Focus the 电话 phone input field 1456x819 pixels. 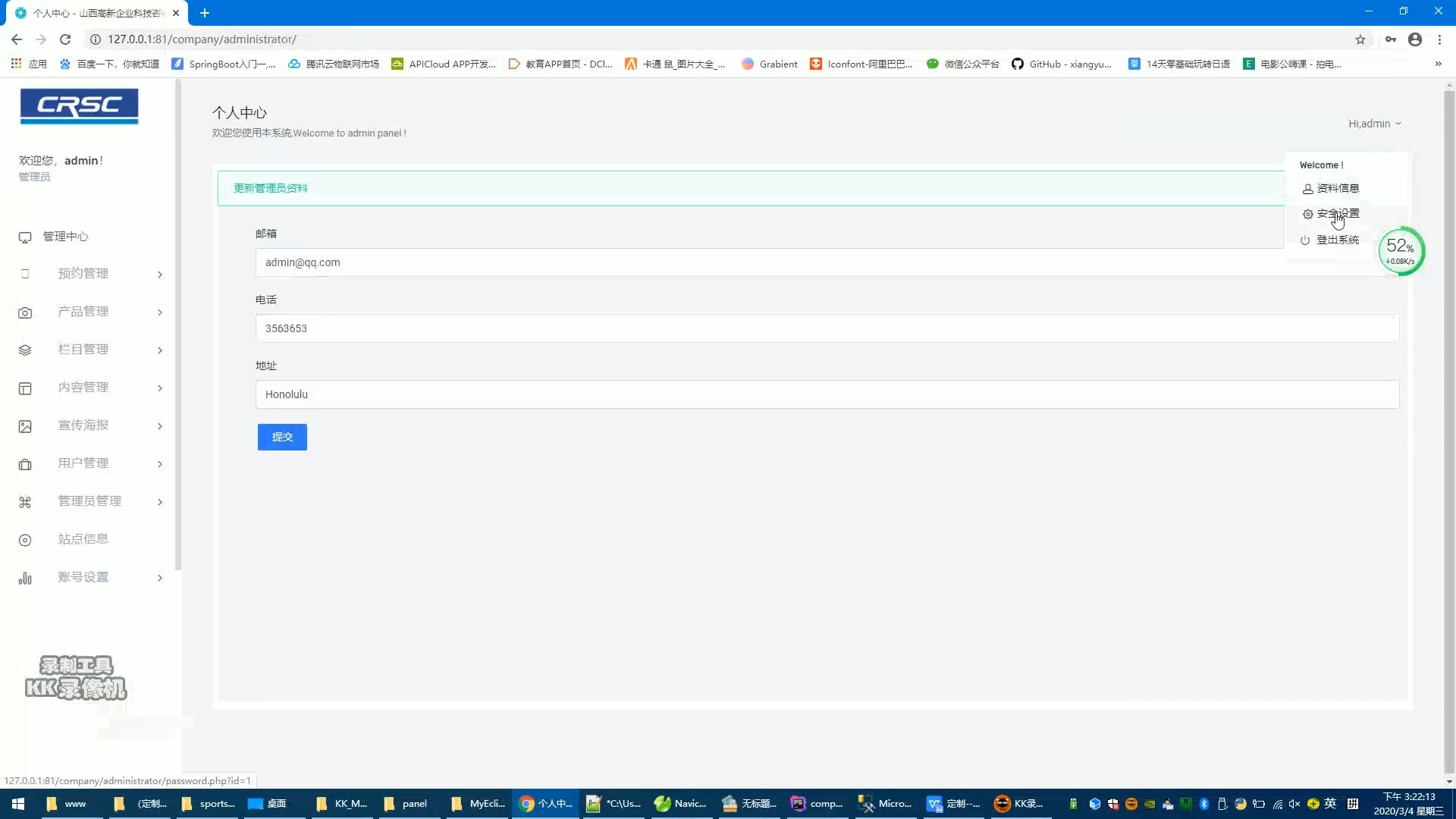(827, 328)
